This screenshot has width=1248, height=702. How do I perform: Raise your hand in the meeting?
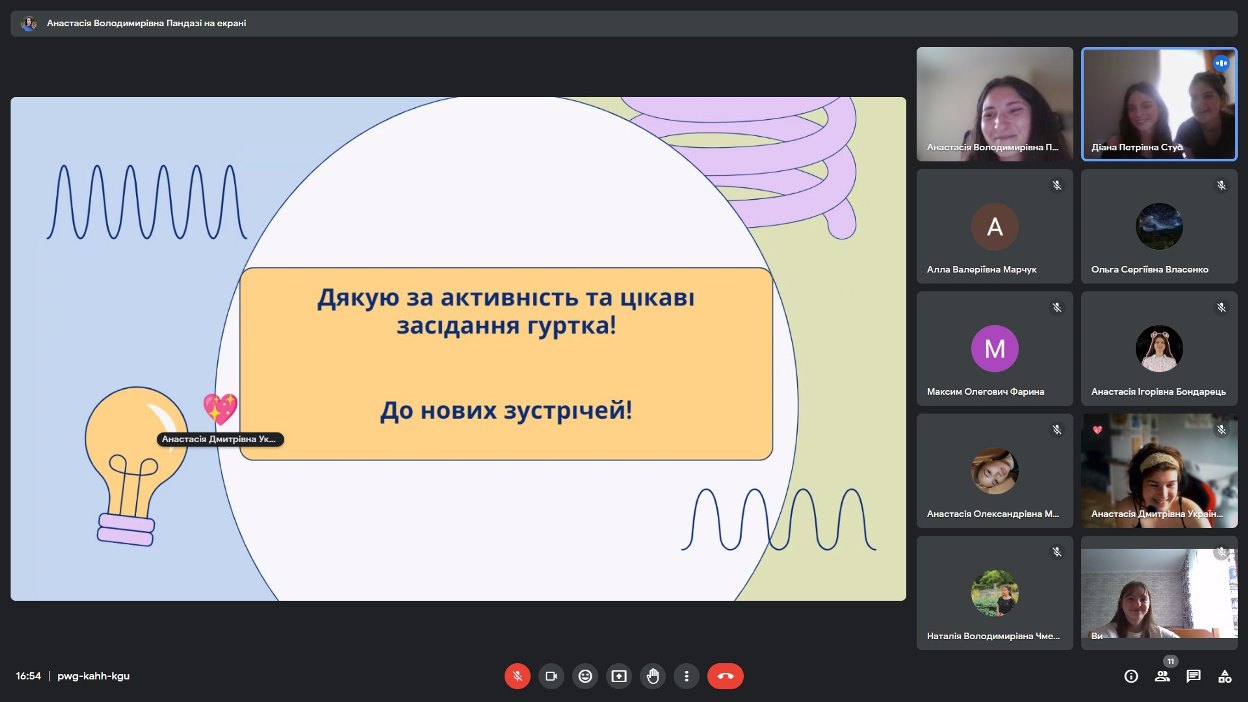pos(653,676)
